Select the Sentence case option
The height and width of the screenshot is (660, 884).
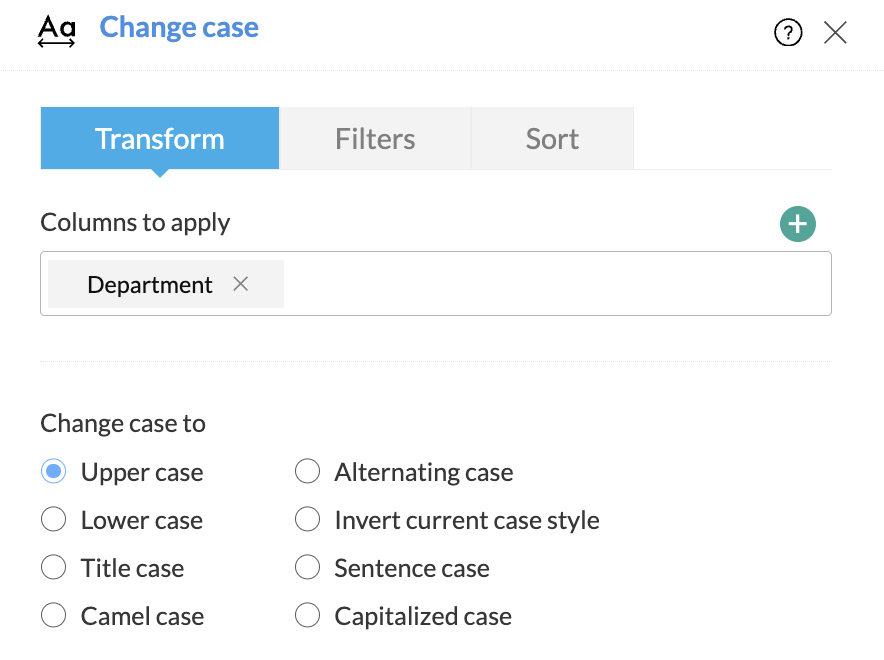[308, 568]
